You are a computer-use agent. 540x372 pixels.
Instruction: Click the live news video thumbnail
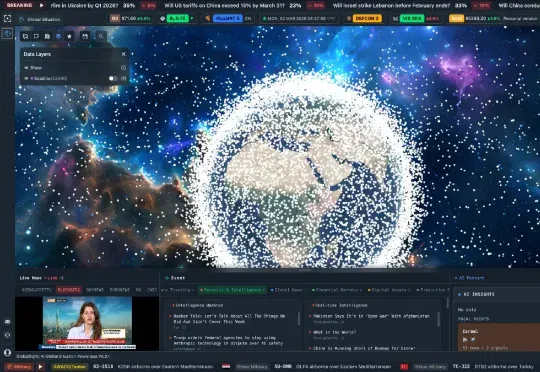[87, 323]
